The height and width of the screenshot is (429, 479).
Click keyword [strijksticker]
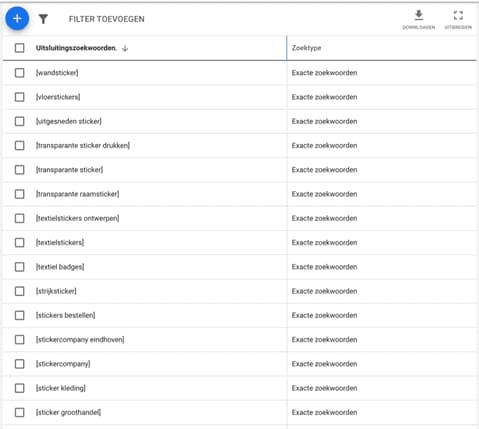click(x=56, y=291)
